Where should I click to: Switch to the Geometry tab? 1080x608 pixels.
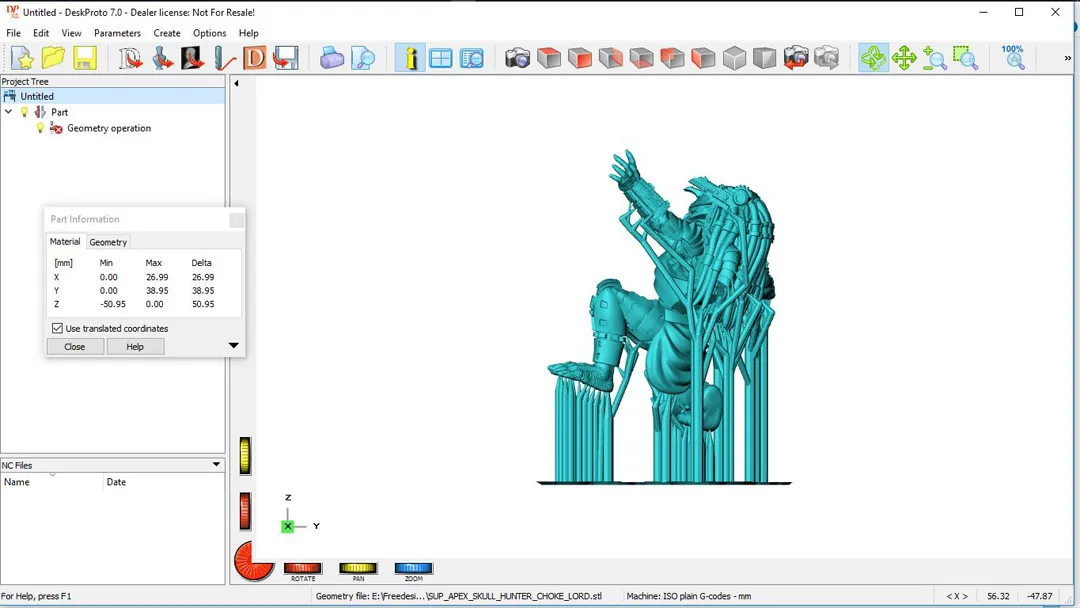[x=108, y=242]
